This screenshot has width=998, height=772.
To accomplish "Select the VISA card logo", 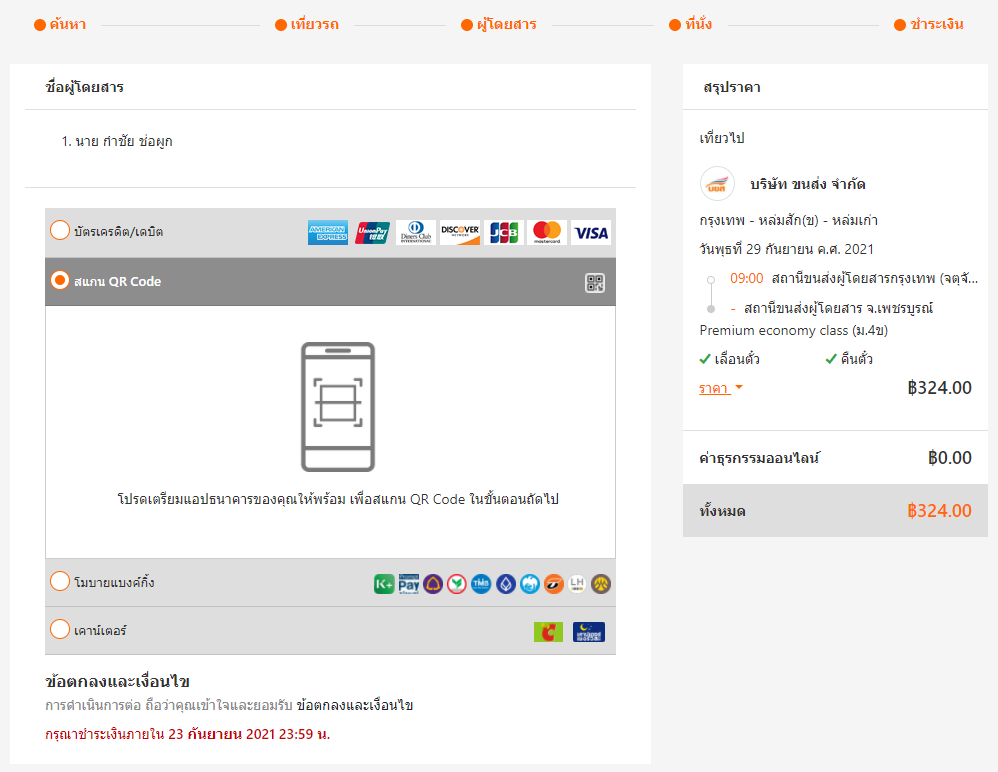I will [x=591, y=233].
